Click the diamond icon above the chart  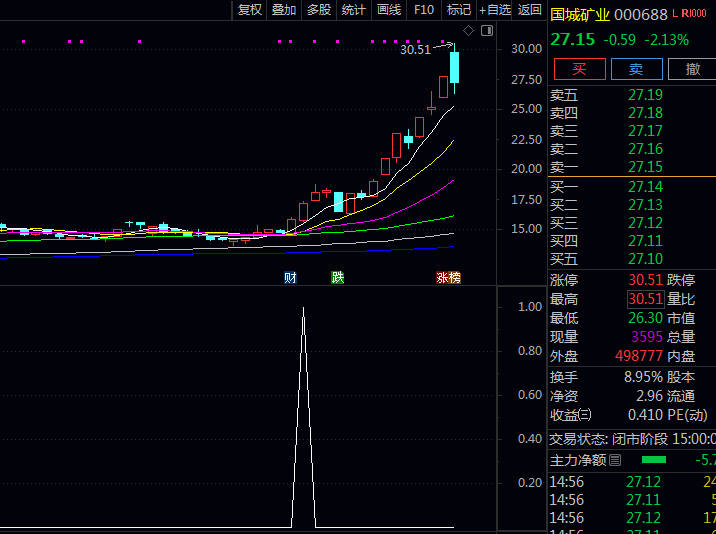[469, 31]
